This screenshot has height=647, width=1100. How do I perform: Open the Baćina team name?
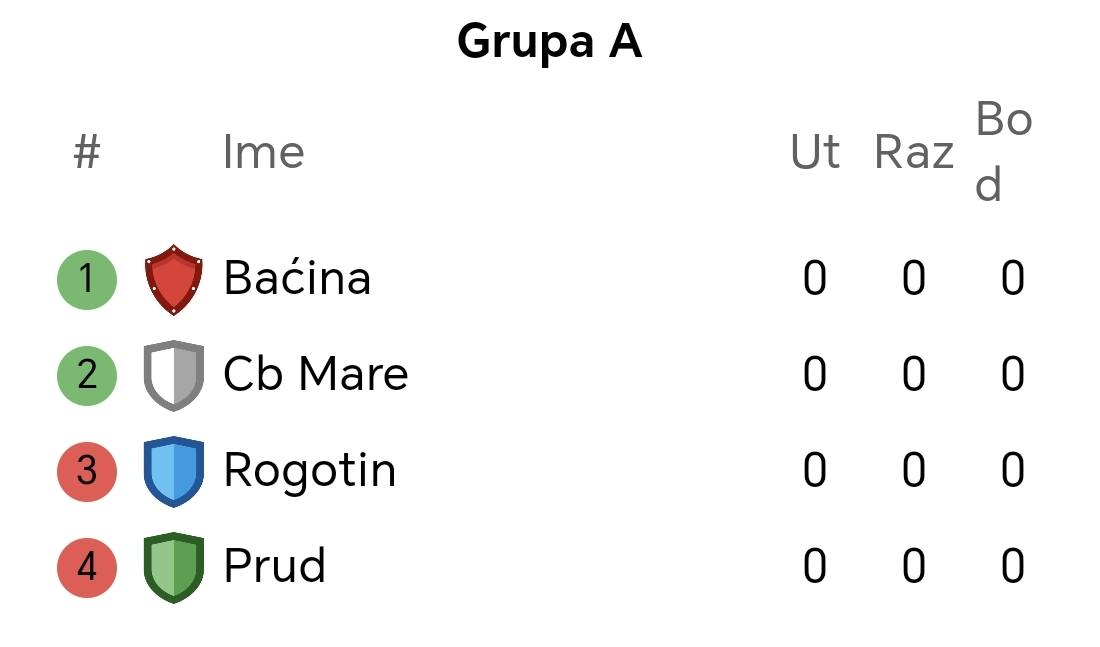(x=297, y=276)
